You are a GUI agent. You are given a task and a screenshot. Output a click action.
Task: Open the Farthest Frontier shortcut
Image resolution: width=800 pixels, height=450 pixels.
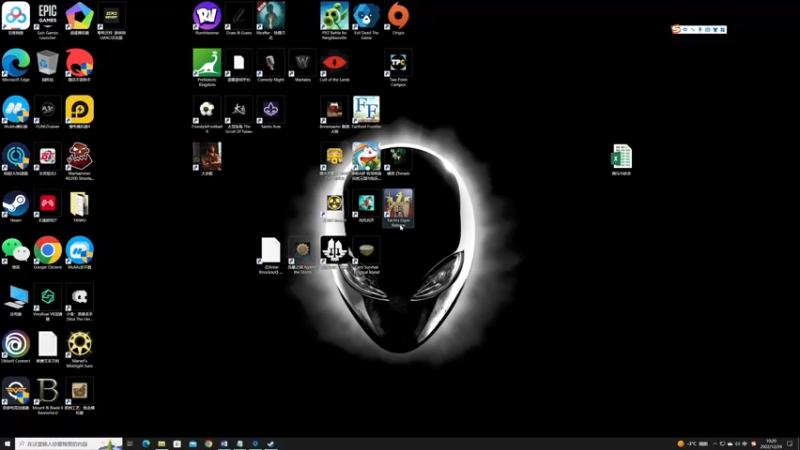pyautogui.click(x=366, y=112)
